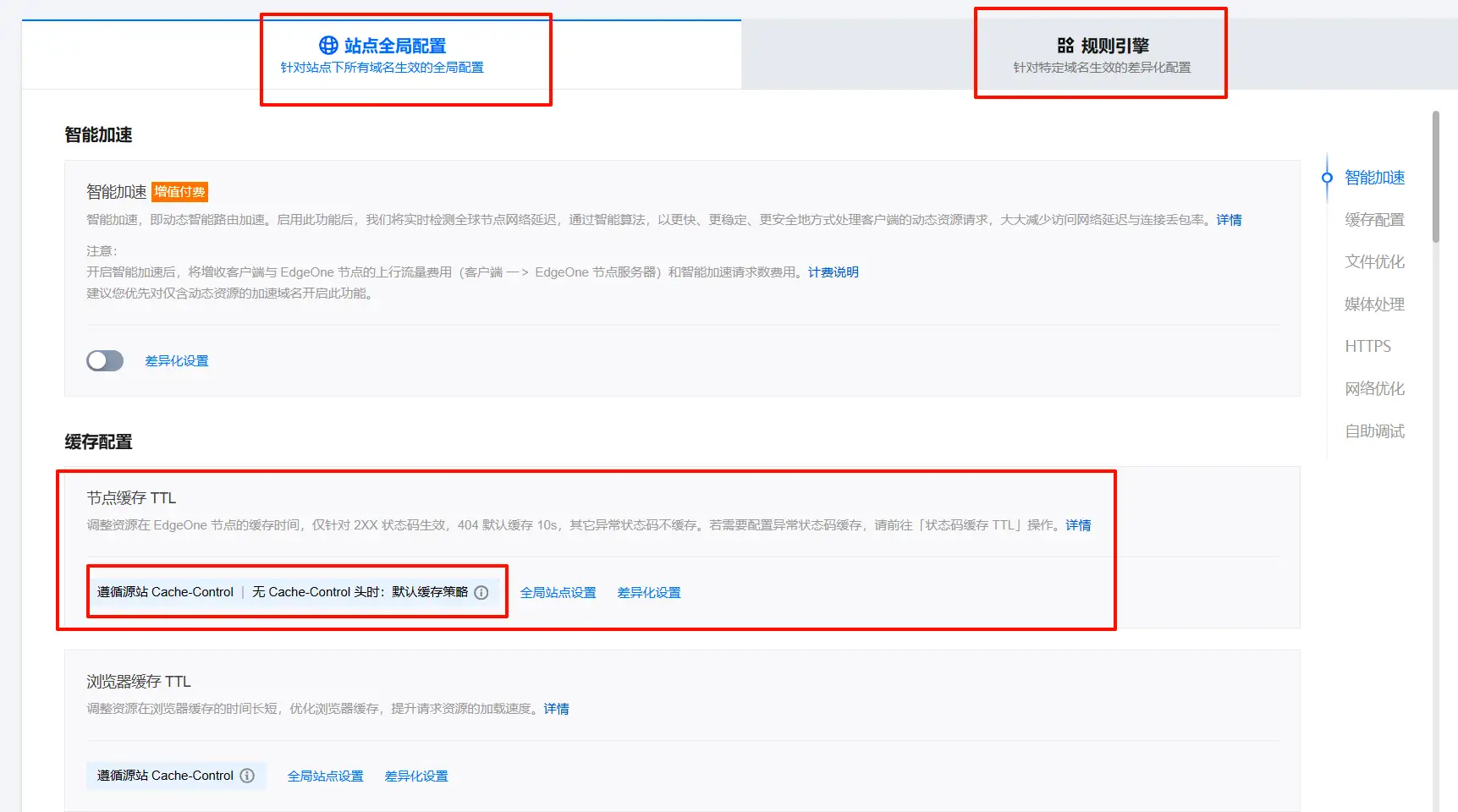
Task: Open 详情 link in 浏览器缓存 TTL description
Action: coord(556,709)
